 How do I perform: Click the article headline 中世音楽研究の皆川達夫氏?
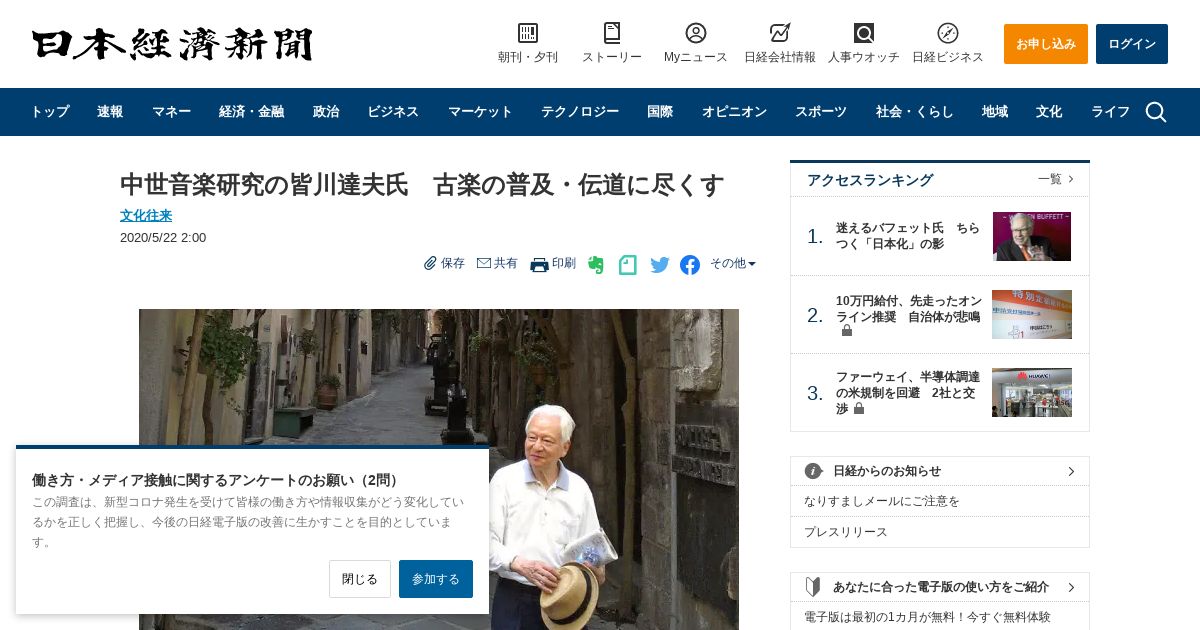[x=422, y=185]
